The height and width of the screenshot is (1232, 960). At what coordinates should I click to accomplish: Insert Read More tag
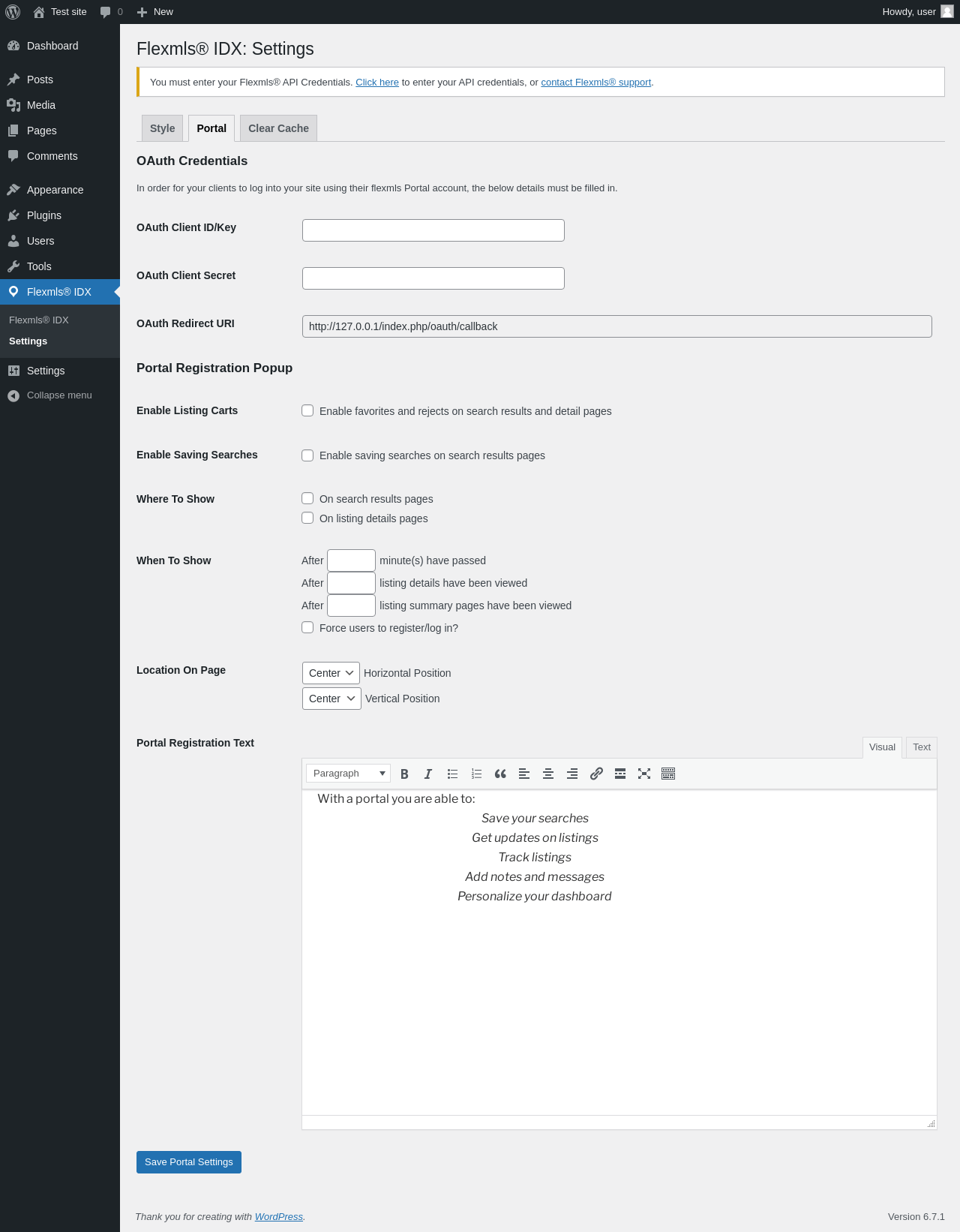pyautogui.click(x=620, y=774)
